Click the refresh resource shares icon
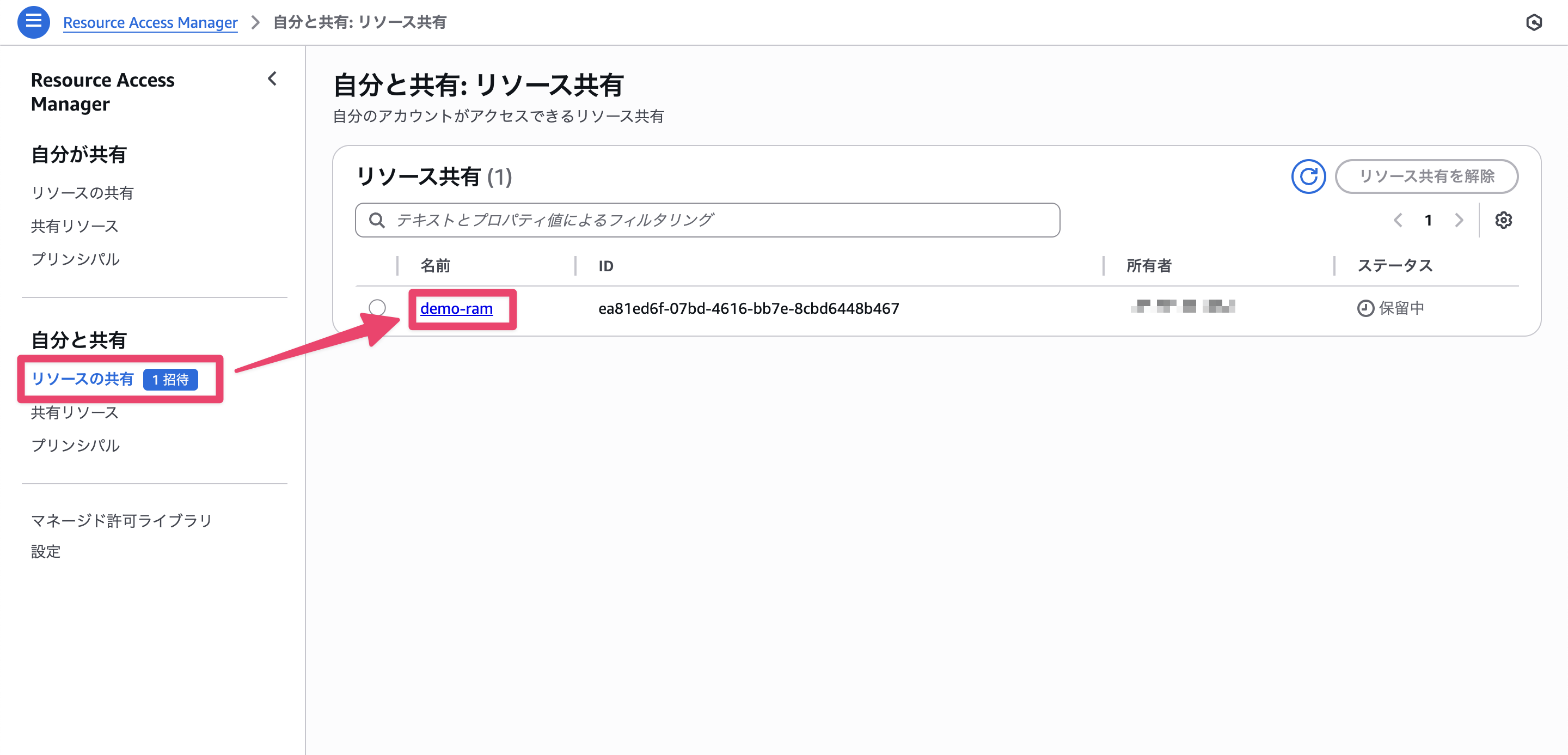Viewport: 1568px width, 755px height. pyautogui.click(x=1308, y=176)
